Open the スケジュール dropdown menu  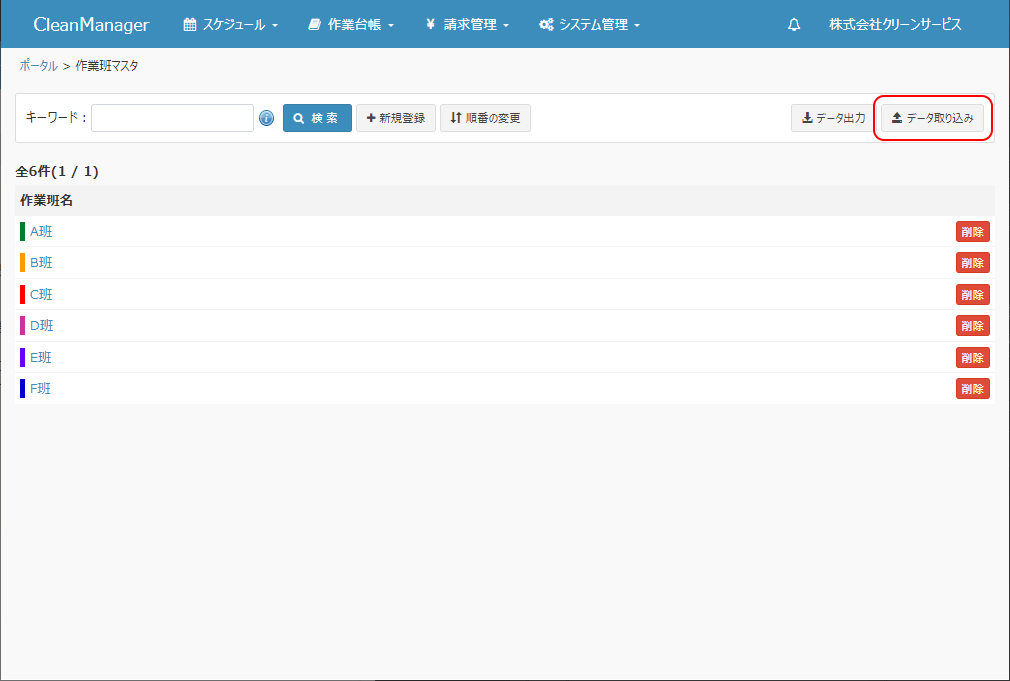[x=230, y=25]
